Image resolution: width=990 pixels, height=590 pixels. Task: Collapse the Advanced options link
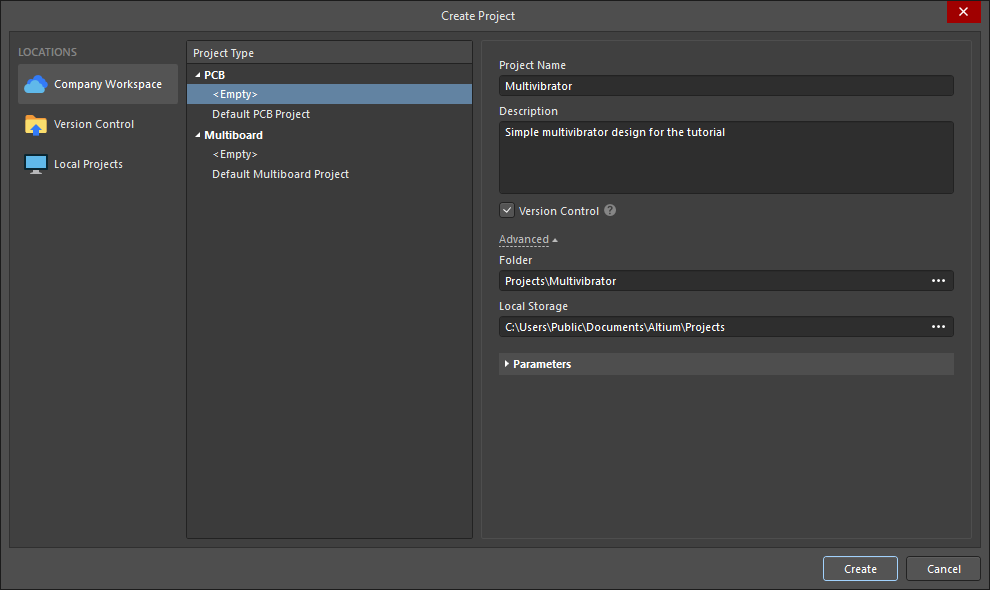coord(528,240)
